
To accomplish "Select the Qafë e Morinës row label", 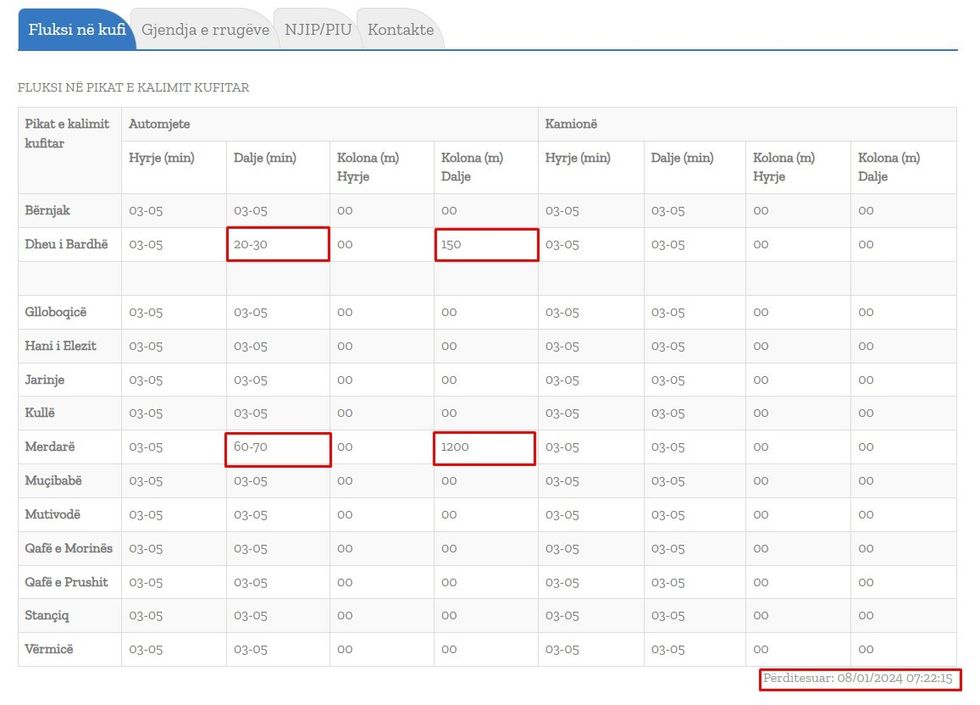I will [69, 548].
